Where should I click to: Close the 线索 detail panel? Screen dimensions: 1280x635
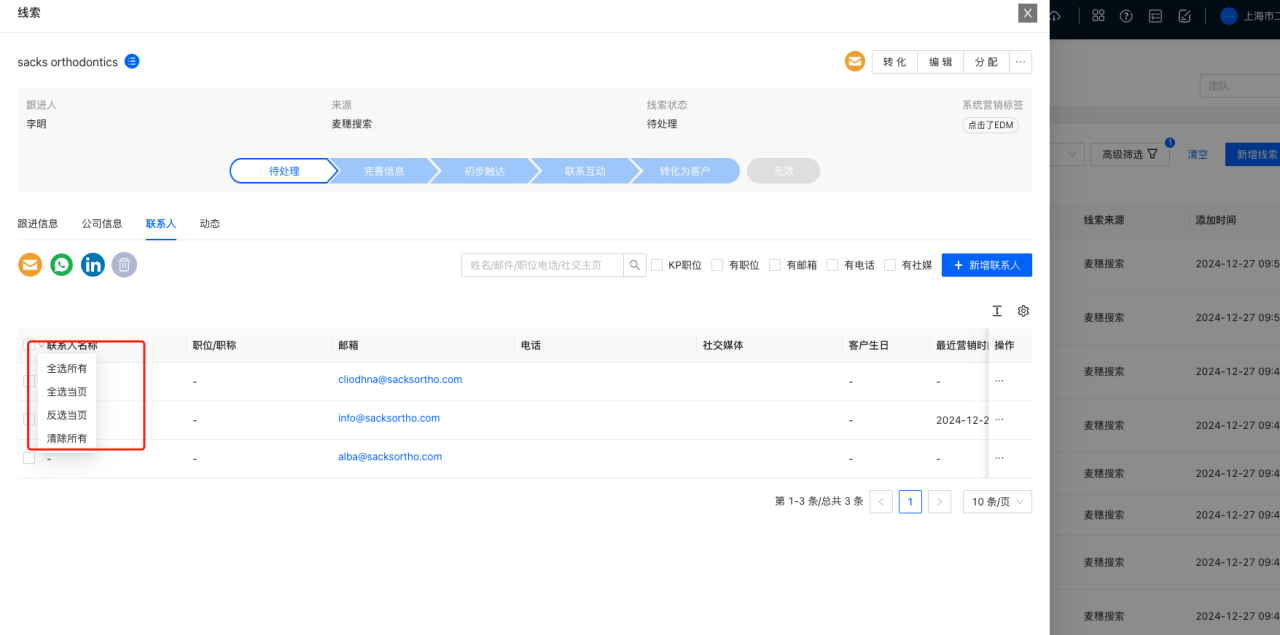coord(1027,13)
